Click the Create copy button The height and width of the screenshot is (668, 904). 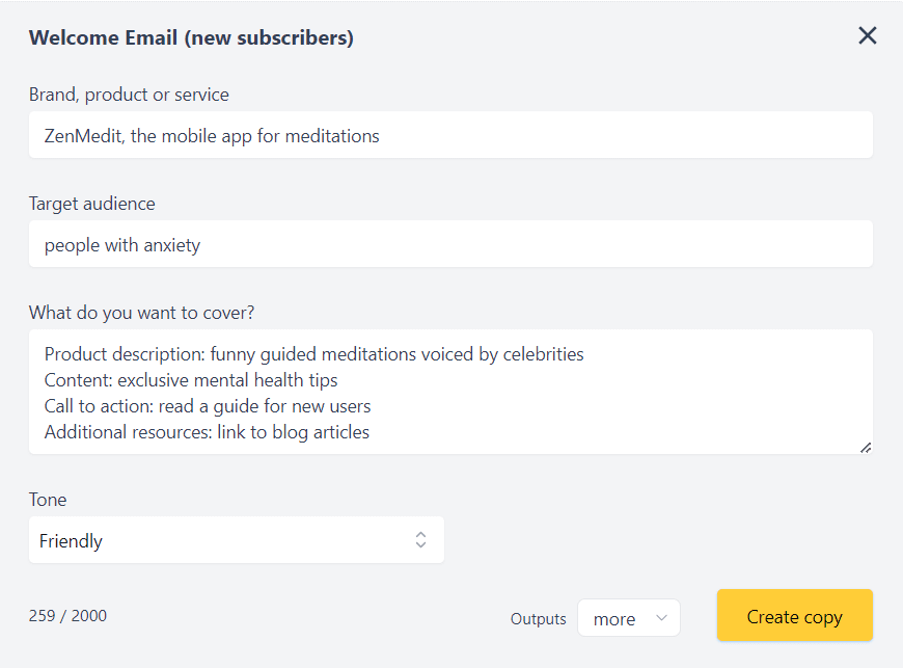[794, 616]
